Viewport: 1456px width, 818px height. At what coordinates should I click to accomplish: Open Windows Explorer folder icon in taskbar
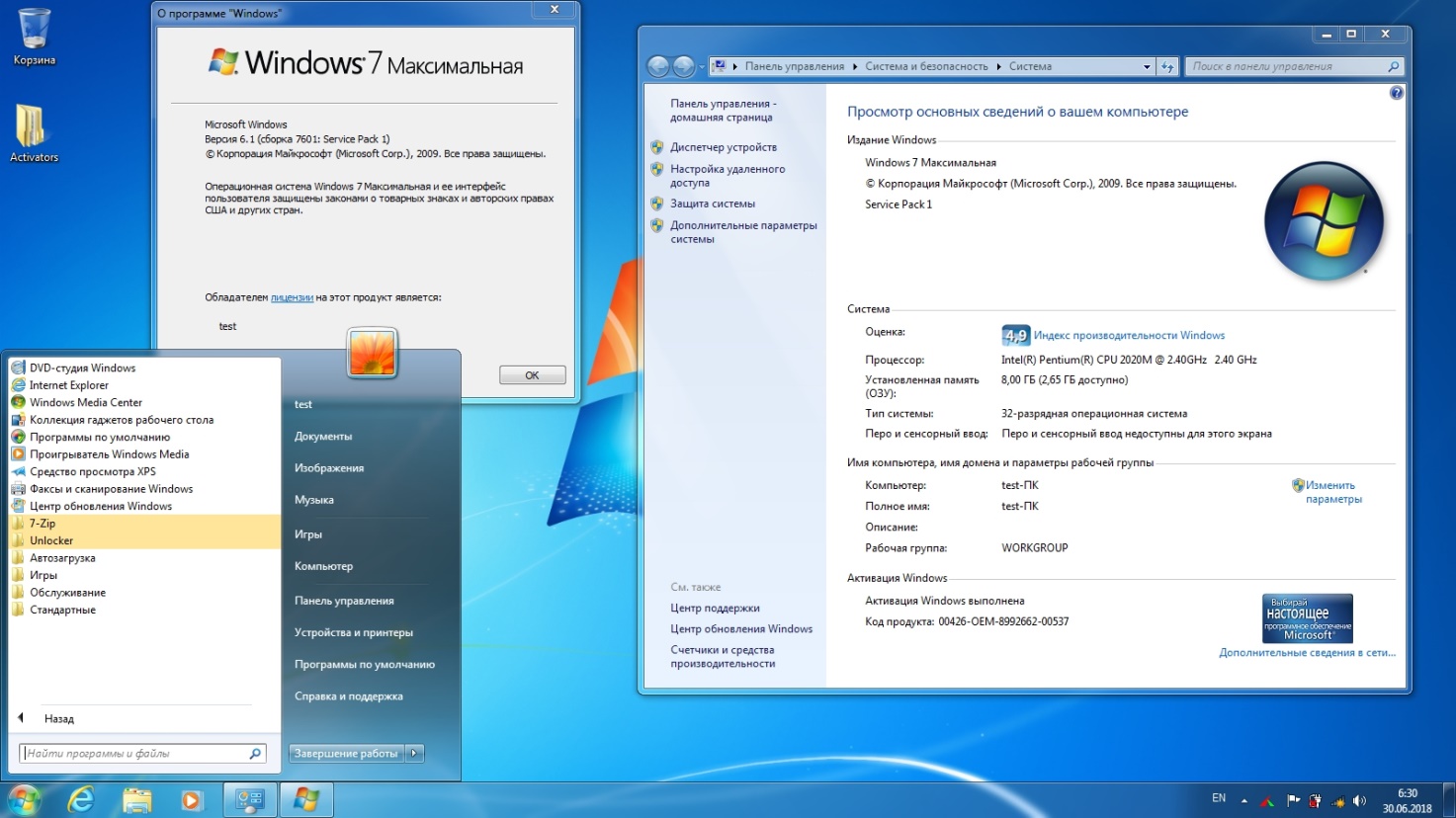136,799
